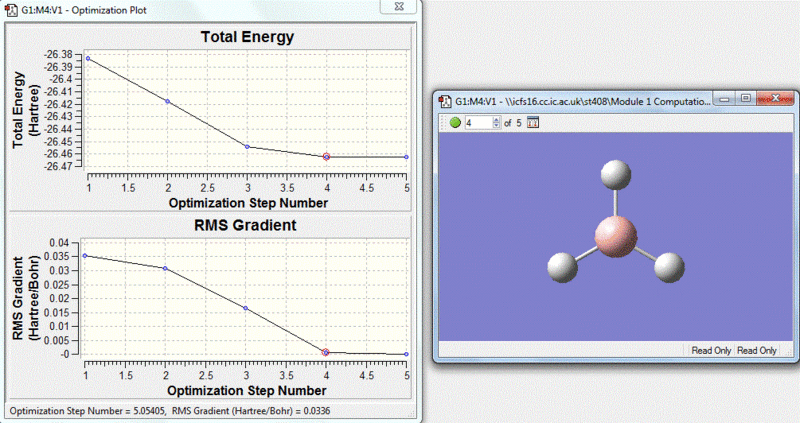The image size is (800, 423).
Task: Decrease frame number with down arrow
Action: point(495,126)
